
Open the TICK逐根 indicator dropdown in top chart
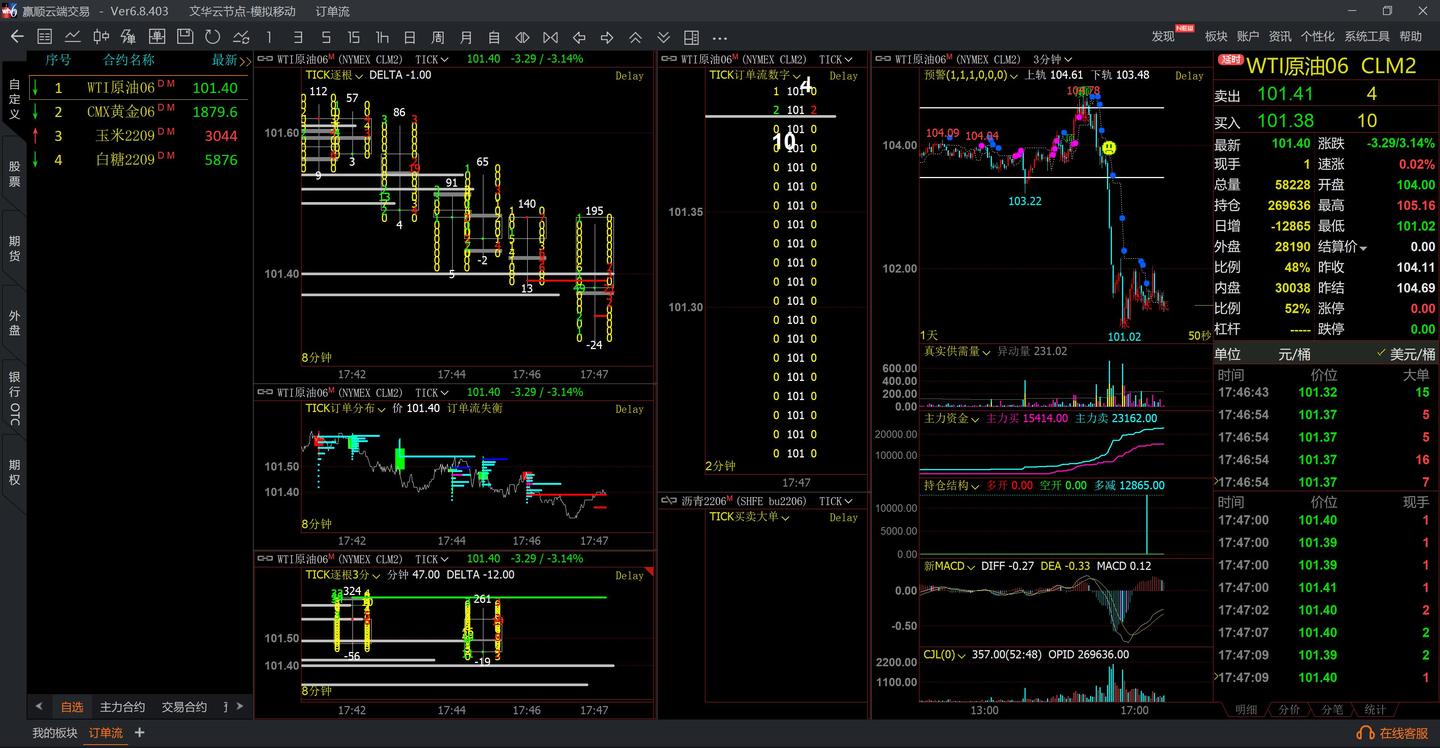[x=334, y=75]
